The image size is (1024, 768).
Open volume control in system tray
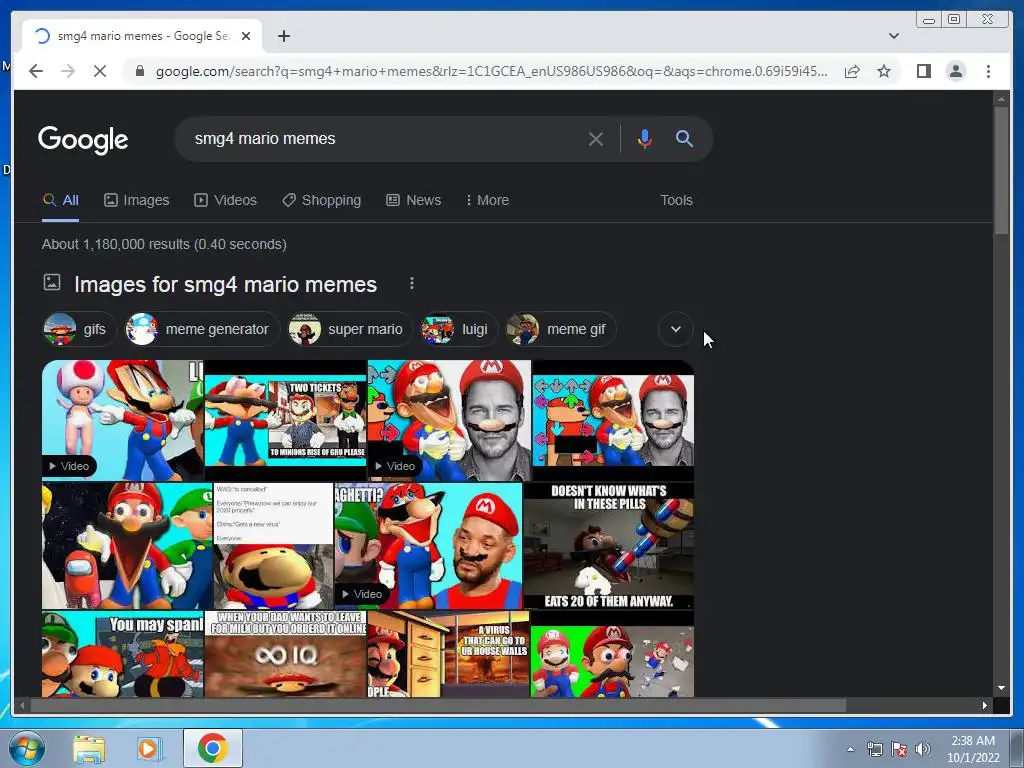(923, 749)
